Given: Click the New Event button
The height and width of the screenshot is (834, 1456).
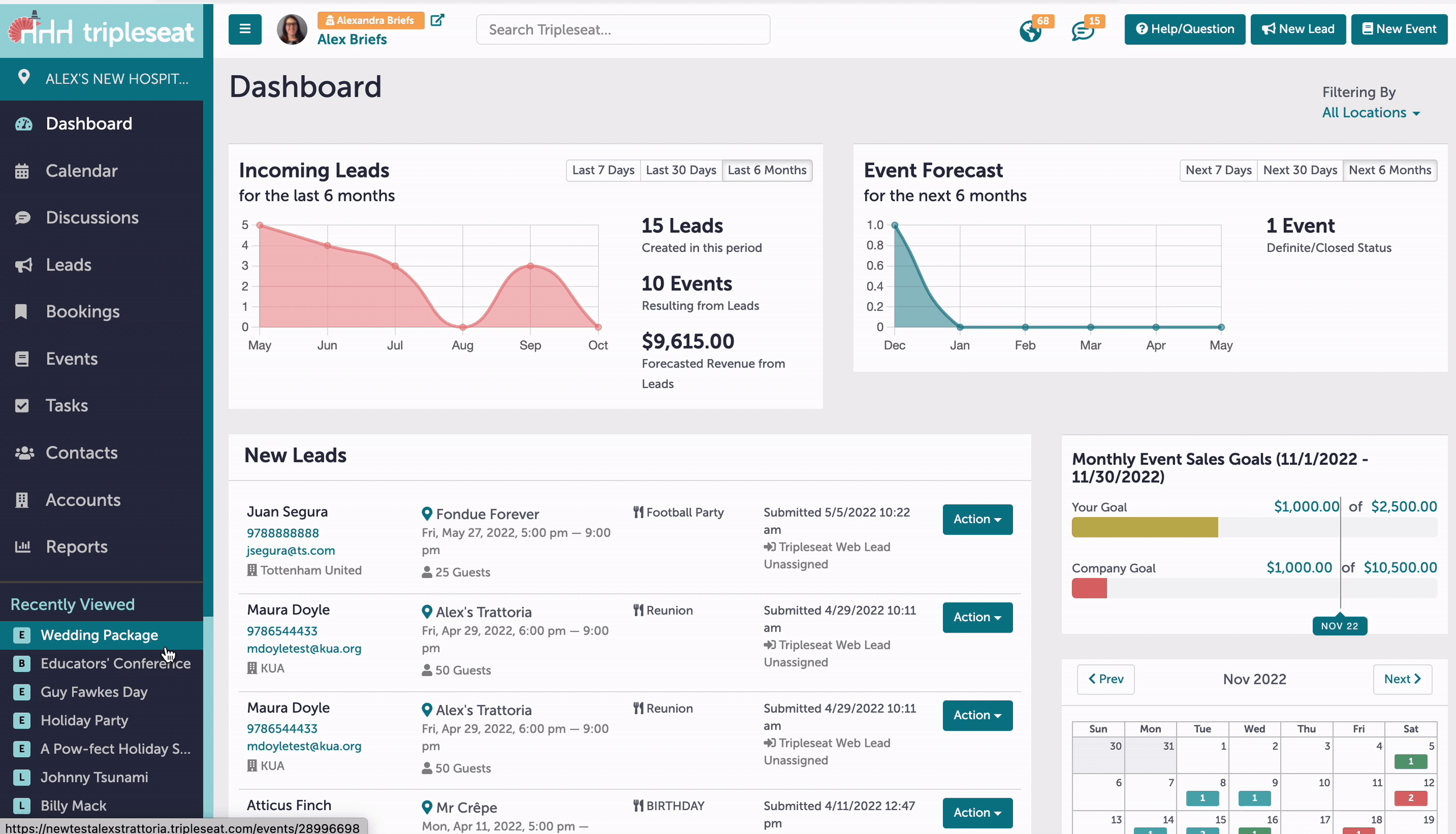Looking at the screenshot, I should 1399,29.
